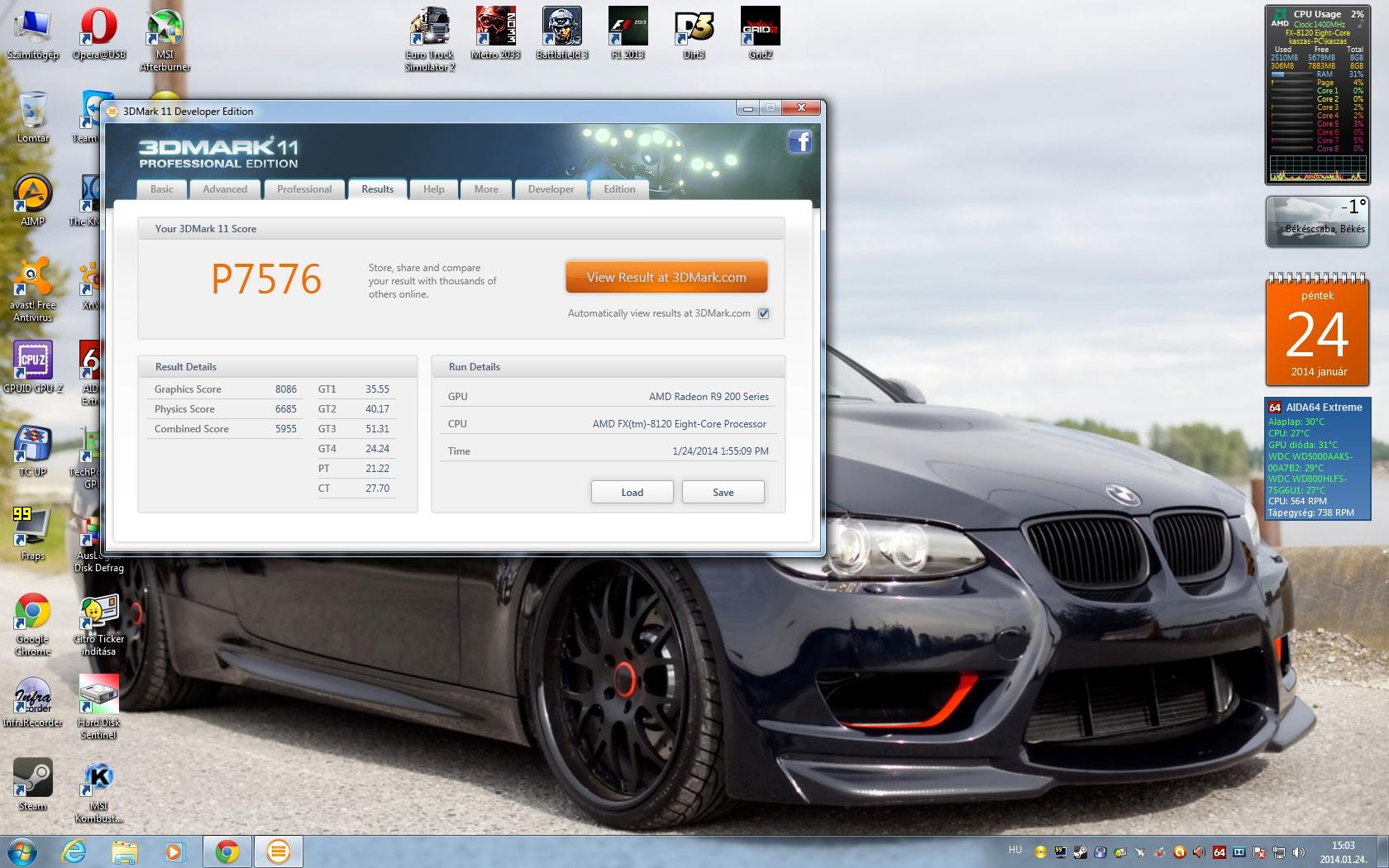This screenshot has width=1389, height=868.
Task: Click 3DMark 11 taskbar button
Action: tap(279, 851)
